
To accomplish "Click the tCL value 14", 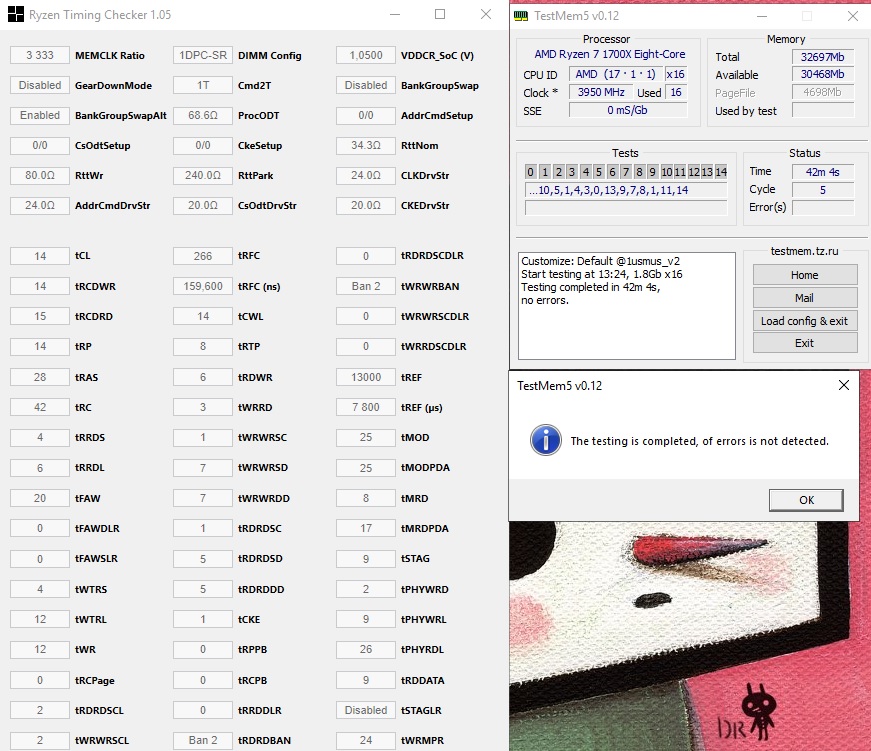I will (40, 256).
